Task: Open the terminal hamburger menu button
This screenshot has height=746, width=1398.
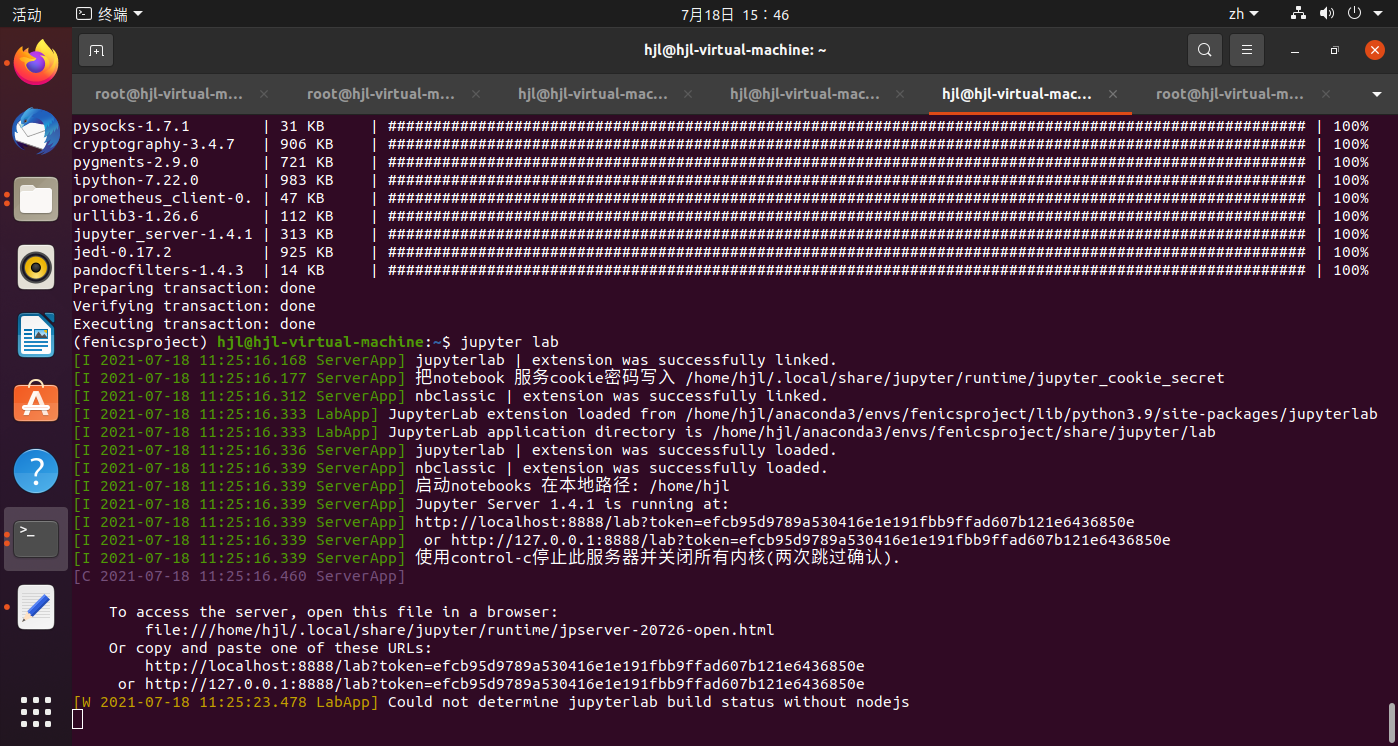Action: pyautogui.click(x=1246, y=49)
